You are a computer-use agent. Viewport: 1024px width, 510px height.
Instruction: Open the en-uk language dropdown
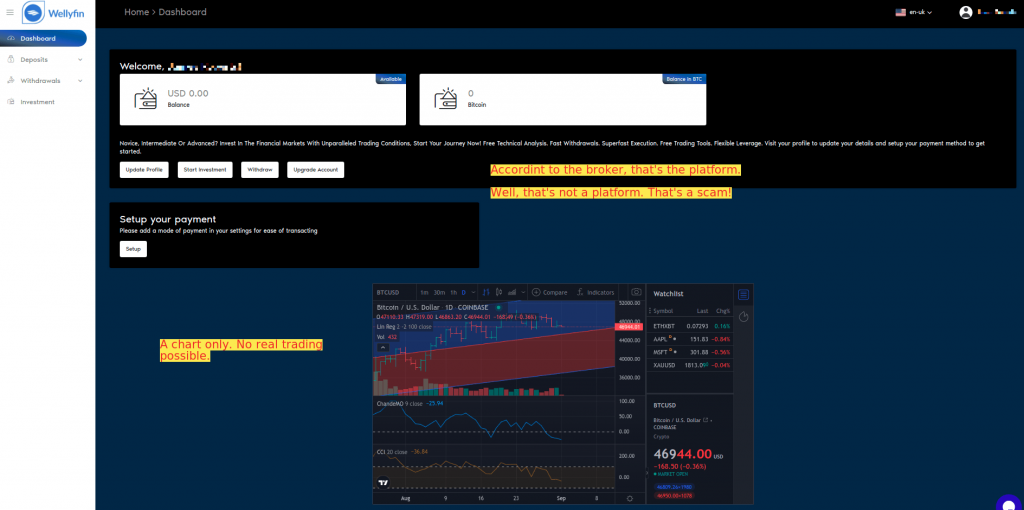click(x=914, y=12)
